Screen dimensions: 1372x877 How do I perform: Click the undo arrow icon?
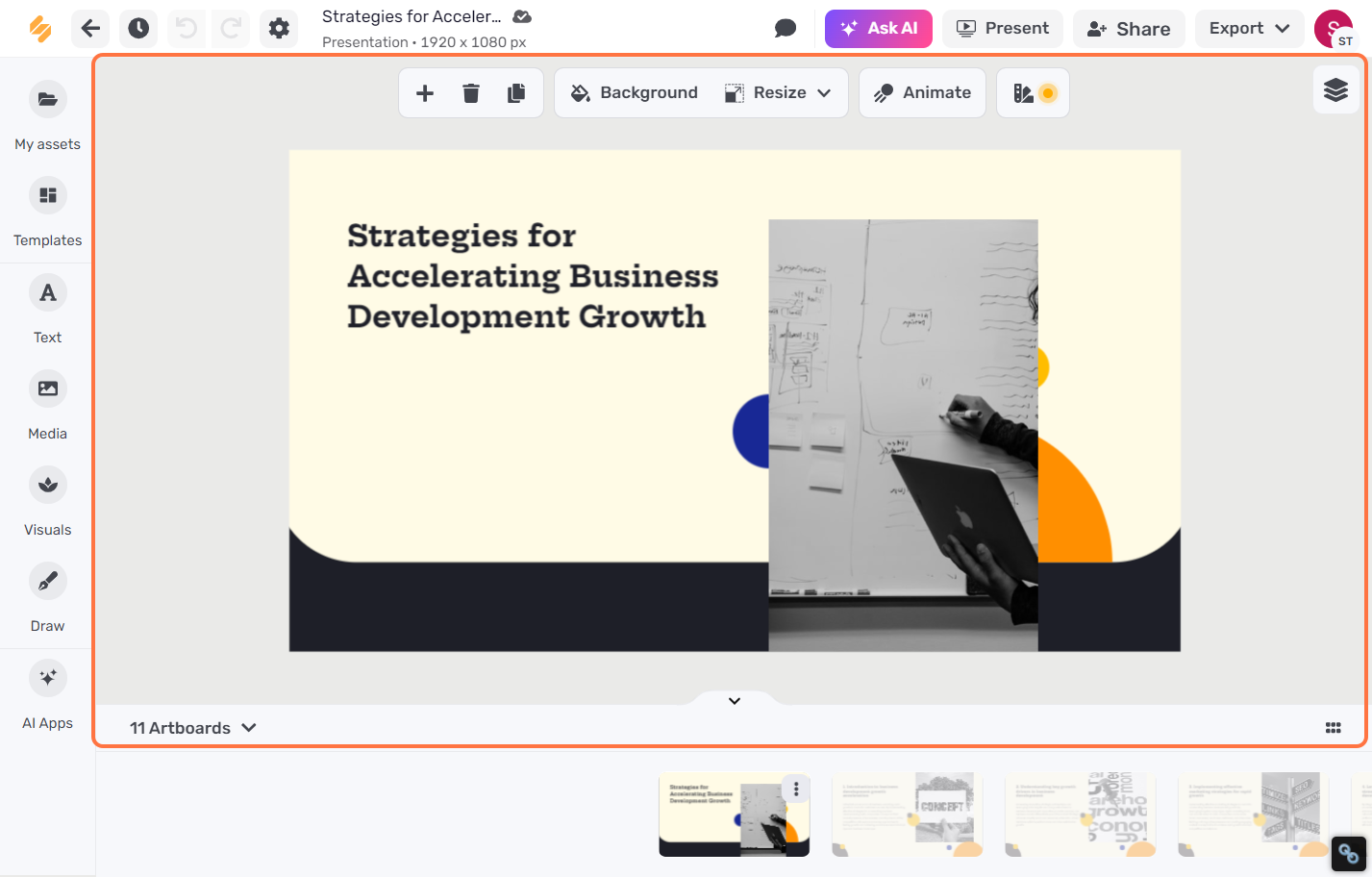pyautogui.click(x=186, y=29)
